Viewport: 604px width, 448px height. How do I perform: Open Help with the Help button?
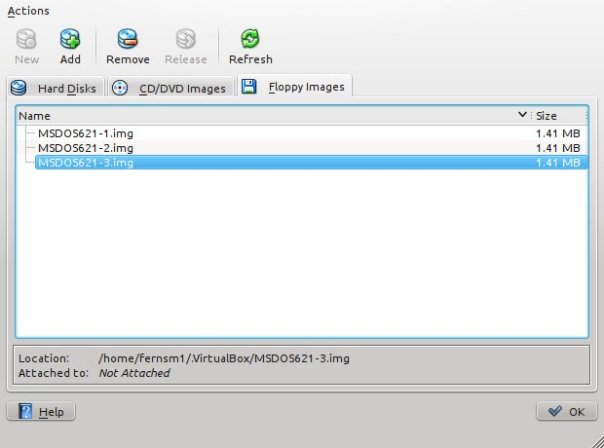[x=41, y=411]
